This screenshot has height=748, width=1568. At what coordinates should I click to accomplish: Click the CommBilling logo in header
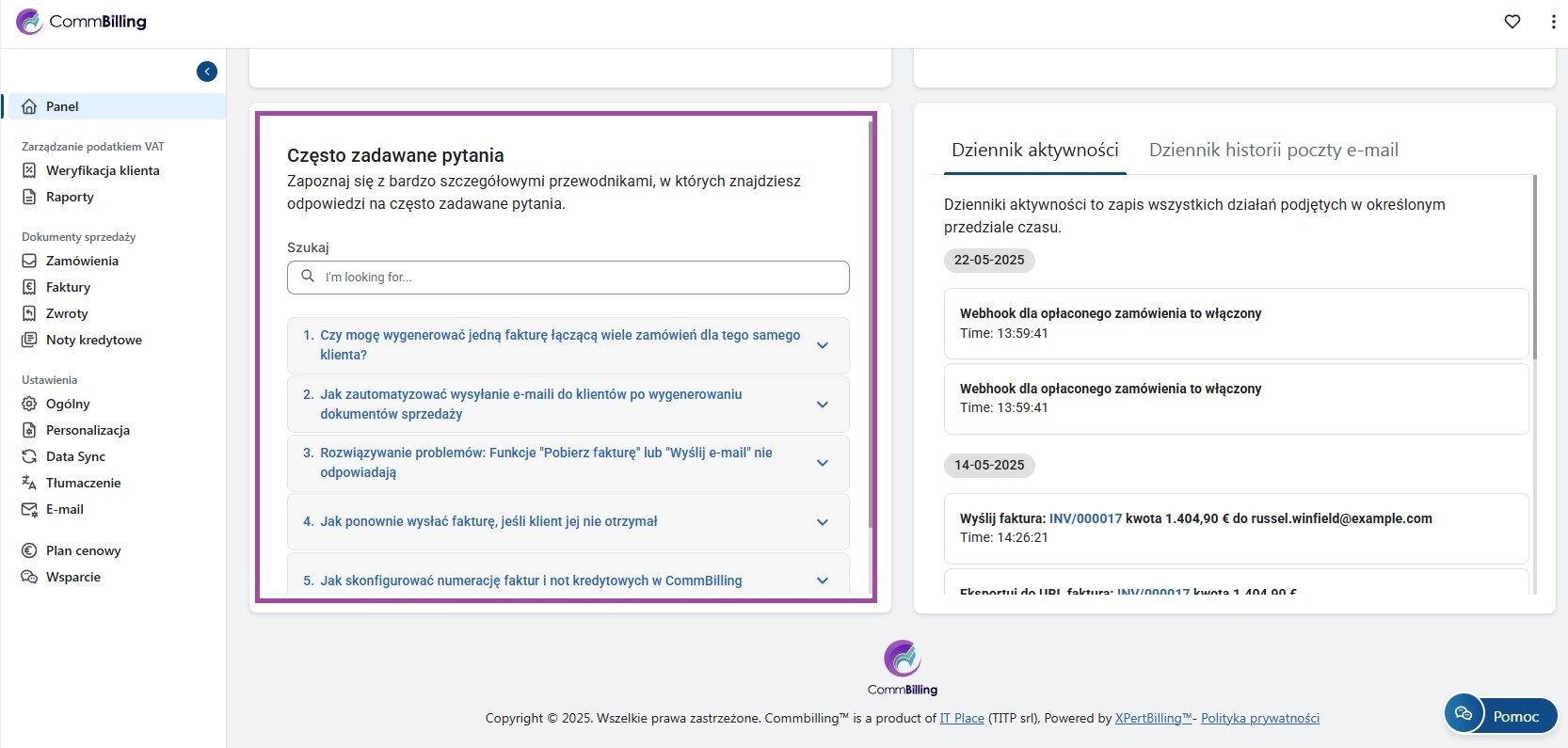tap(82, 22)
